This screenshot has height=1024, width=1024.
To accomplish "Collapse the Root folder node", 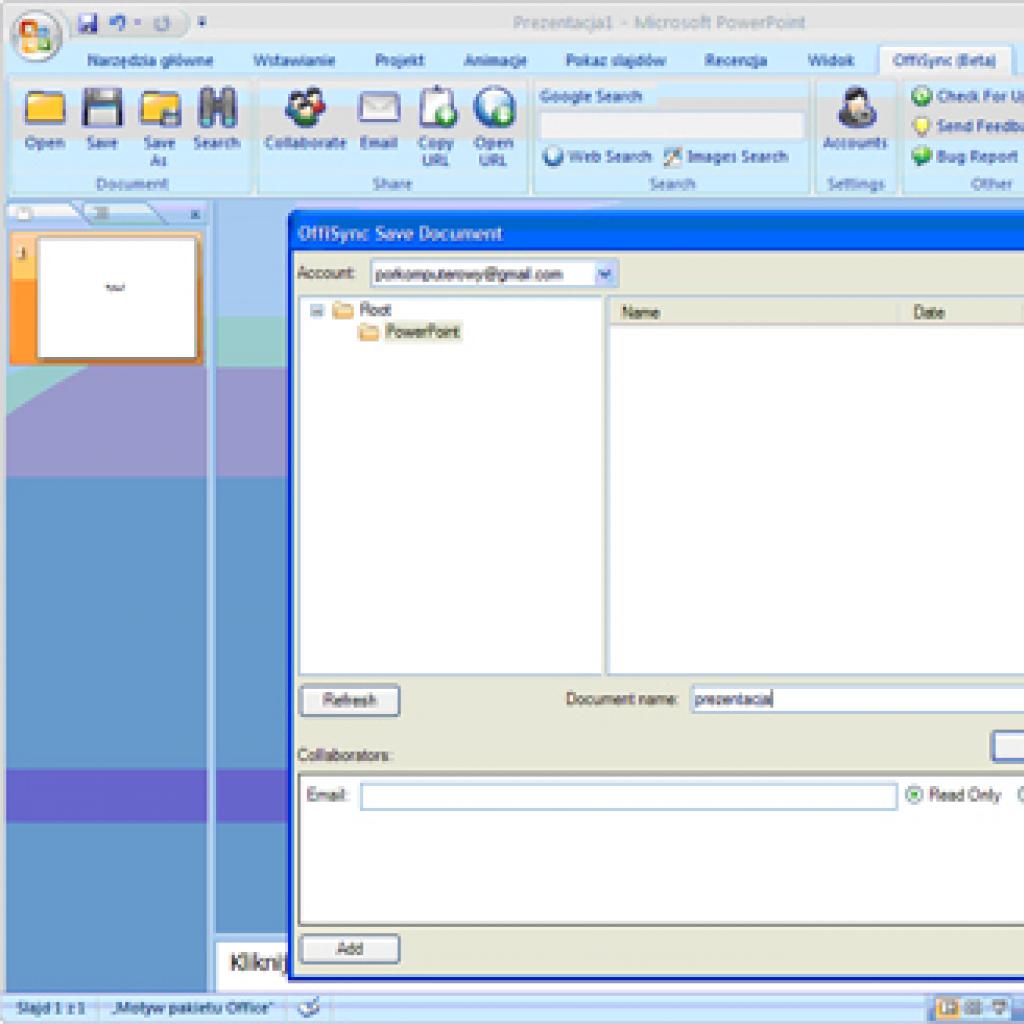I will pyautogui.click(x=317, y=310).
